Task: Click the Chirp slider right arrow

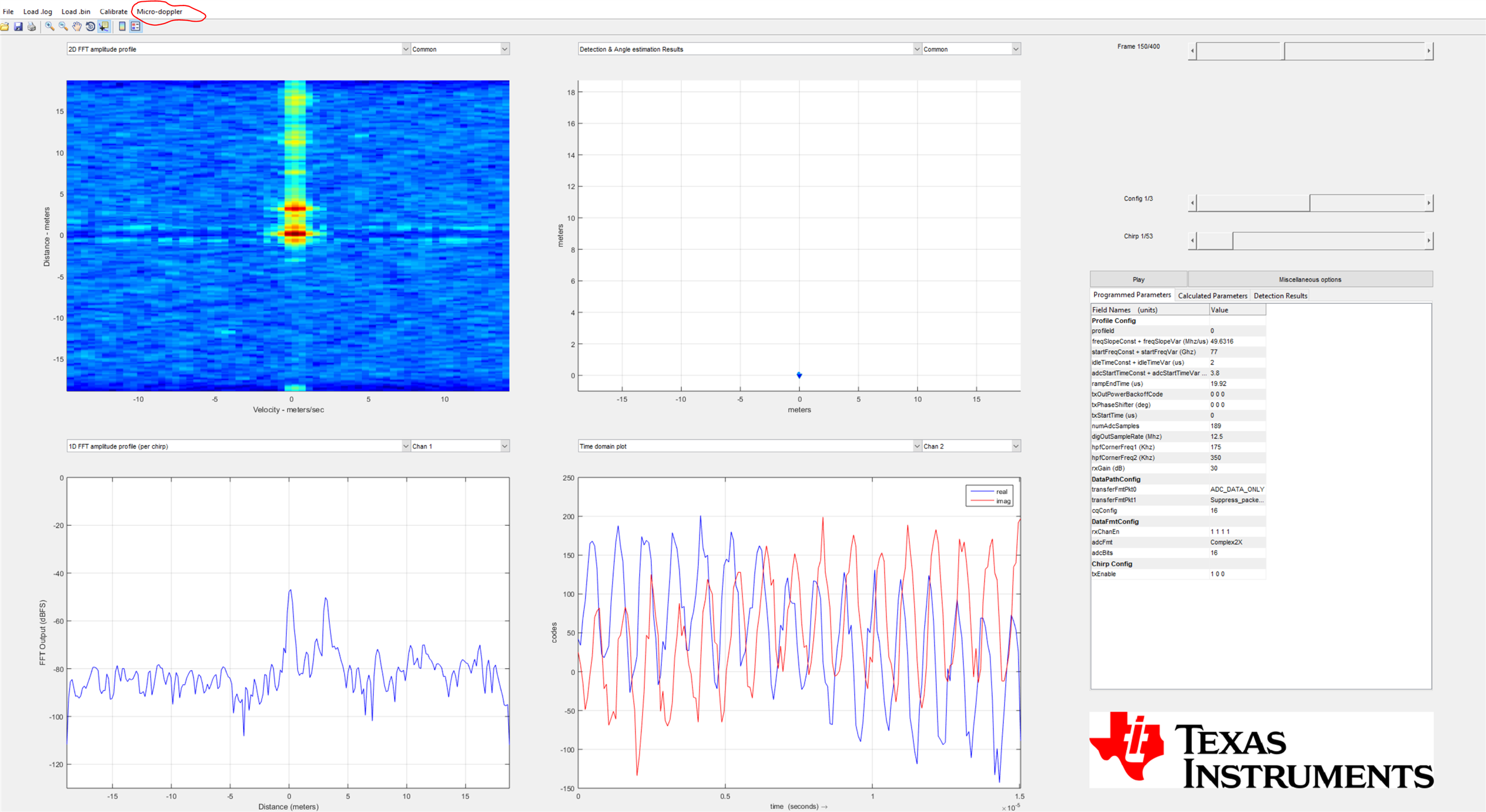Action: pos(1428,241)
